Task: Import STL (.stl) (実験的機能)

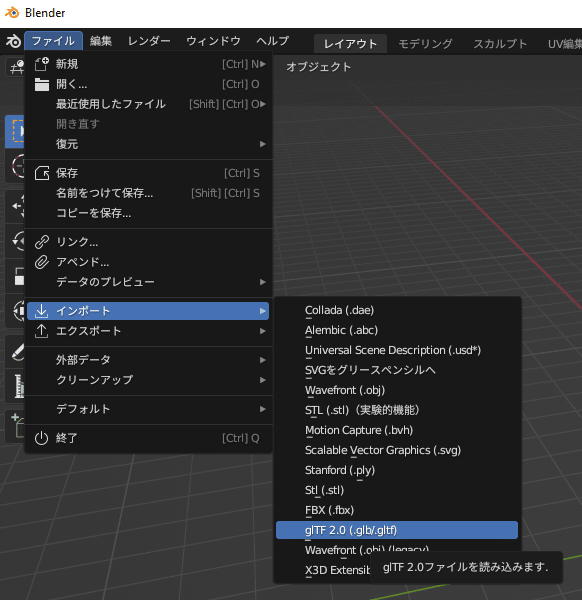Action: tap(397, 410)
